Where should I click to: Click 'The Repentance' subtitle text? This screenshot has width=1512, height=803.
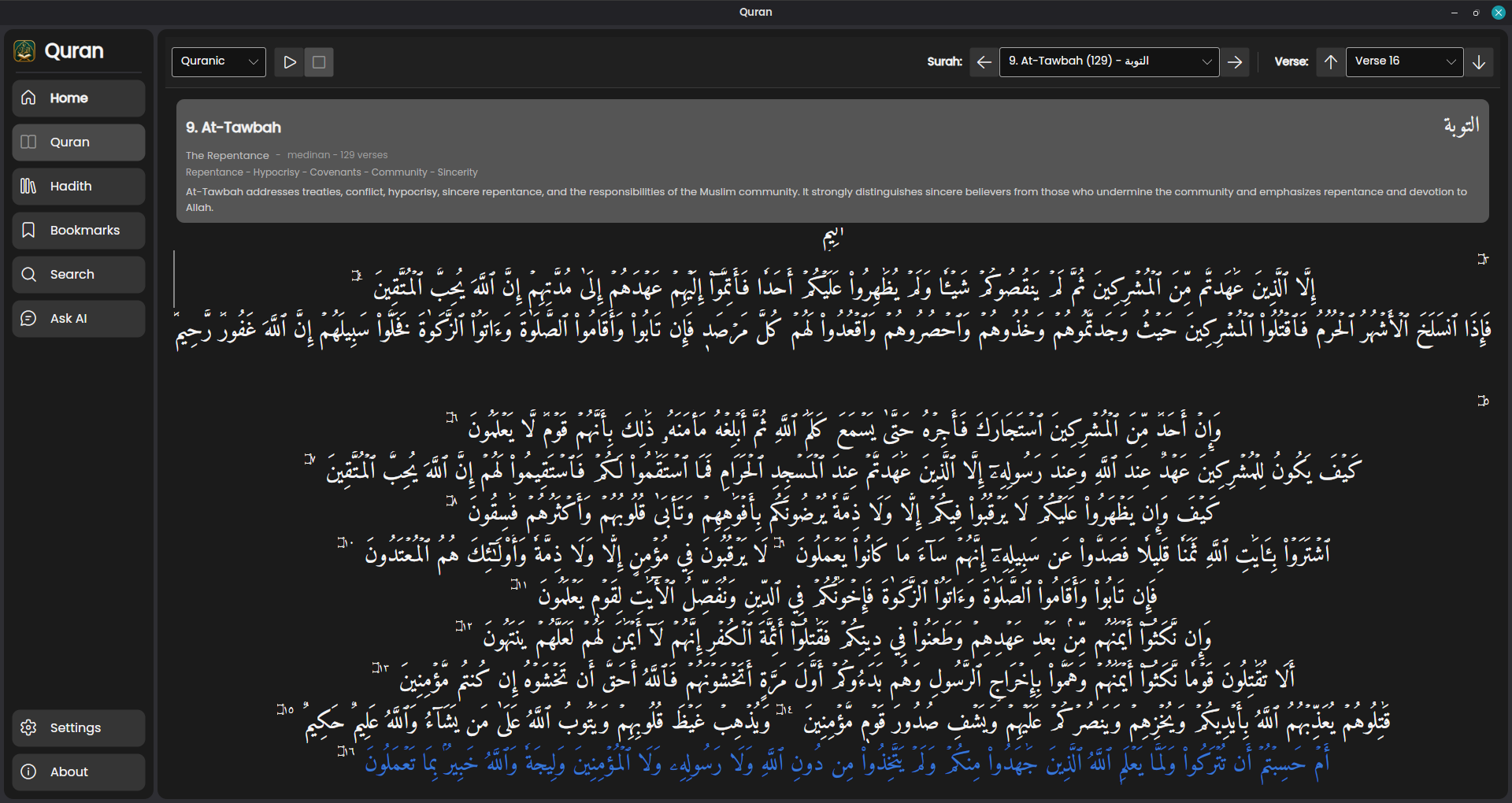click(227, 156)
